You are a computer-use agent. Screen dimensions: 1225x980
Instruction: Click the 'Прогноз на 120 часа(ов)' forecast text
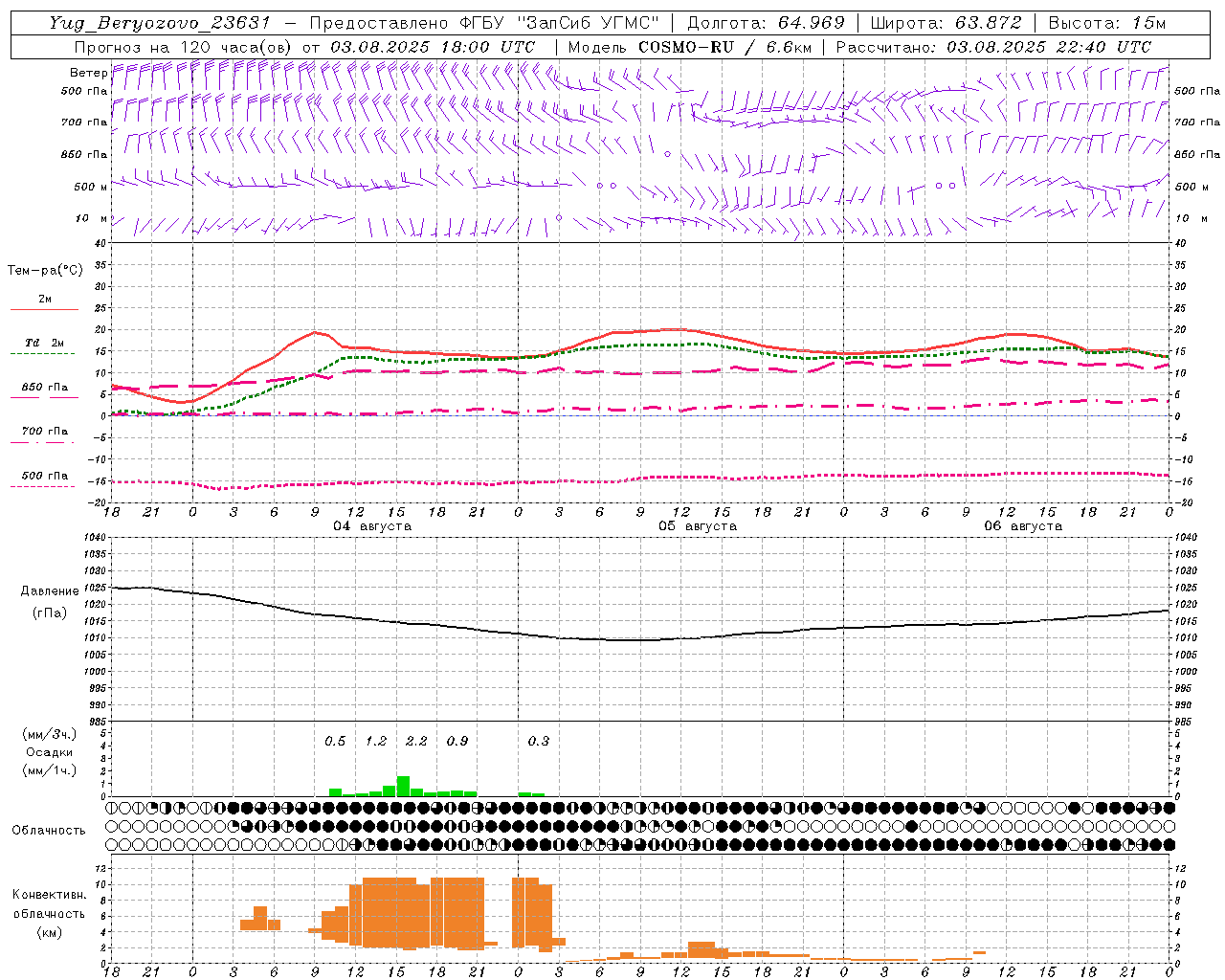[184, 47]
